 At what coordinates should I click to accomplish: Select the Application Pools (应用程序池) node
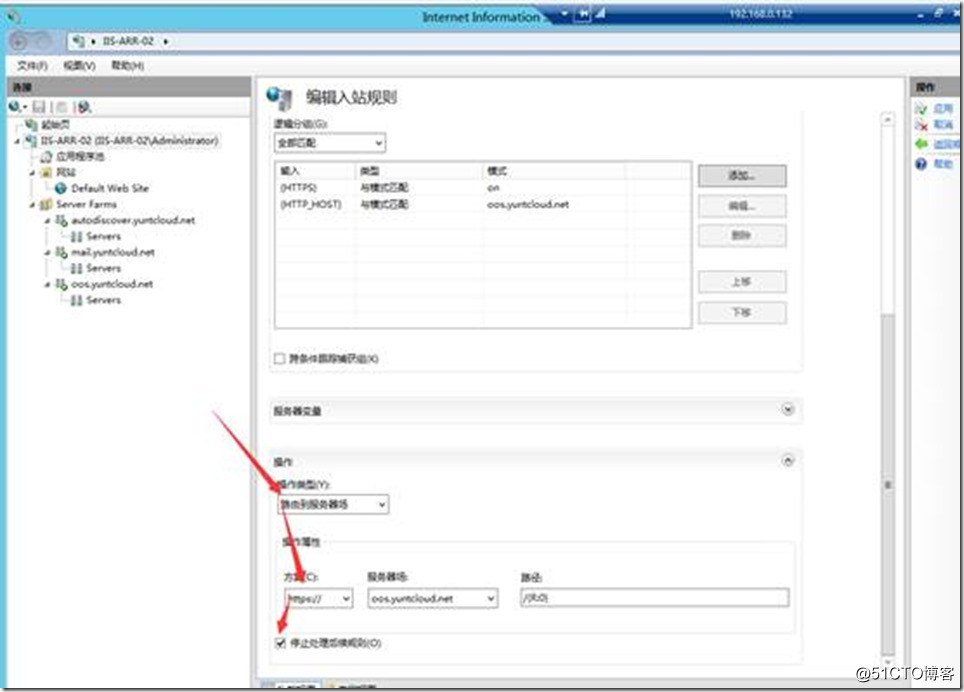[x=81, y=157]
